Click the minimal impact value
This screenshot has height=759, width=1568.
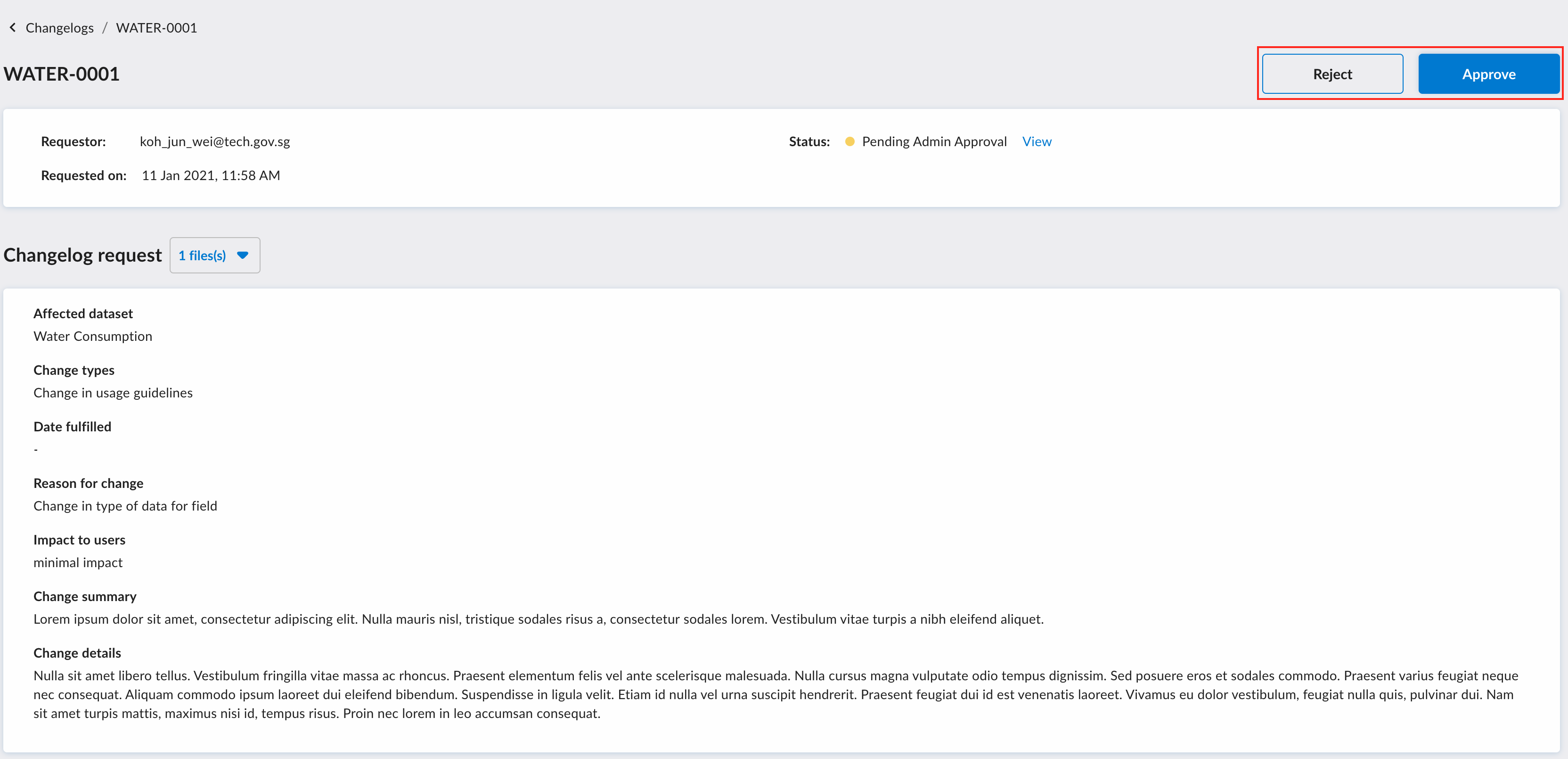coord(78,563)
